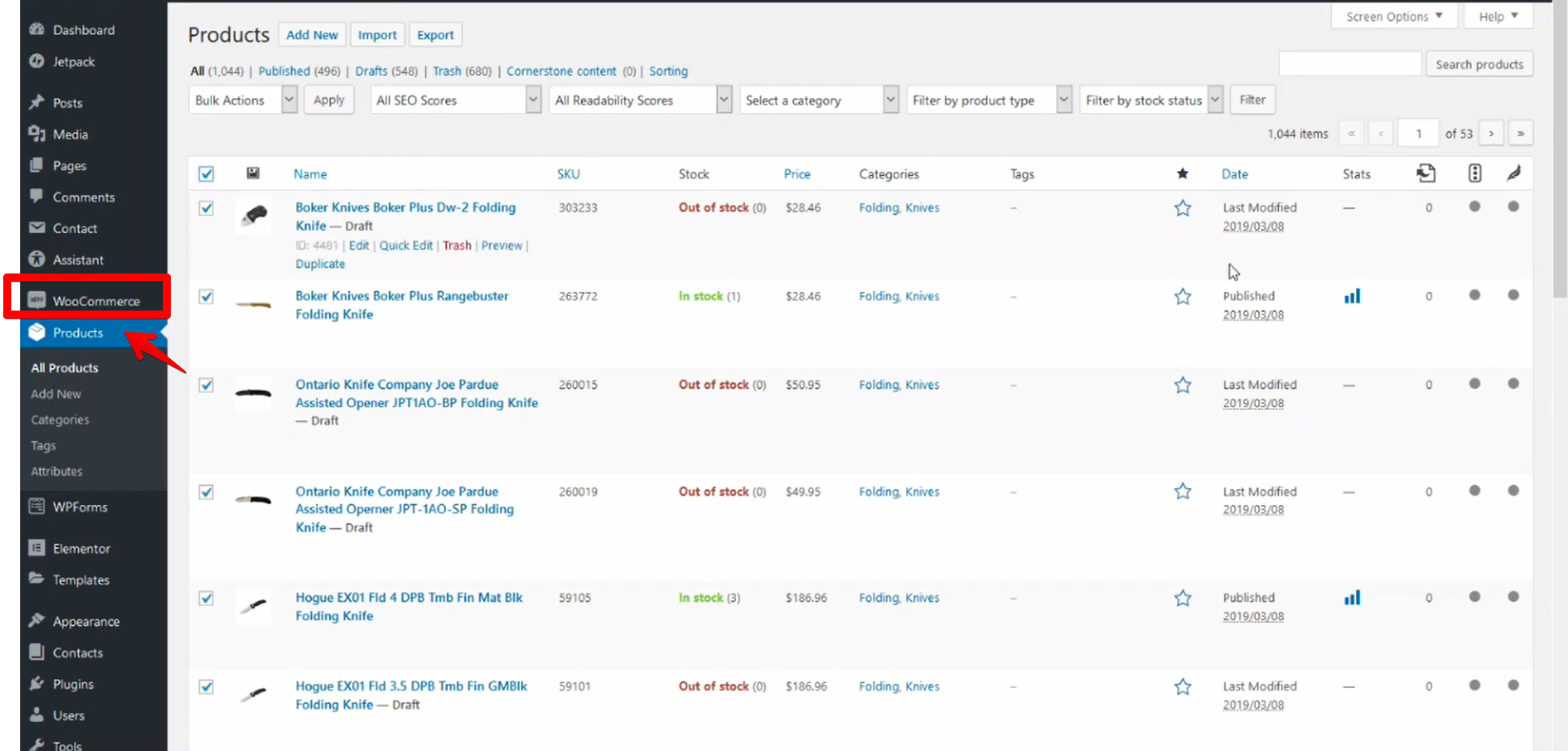Expand the Filter by stock status dropdown

click(1150, 100)
